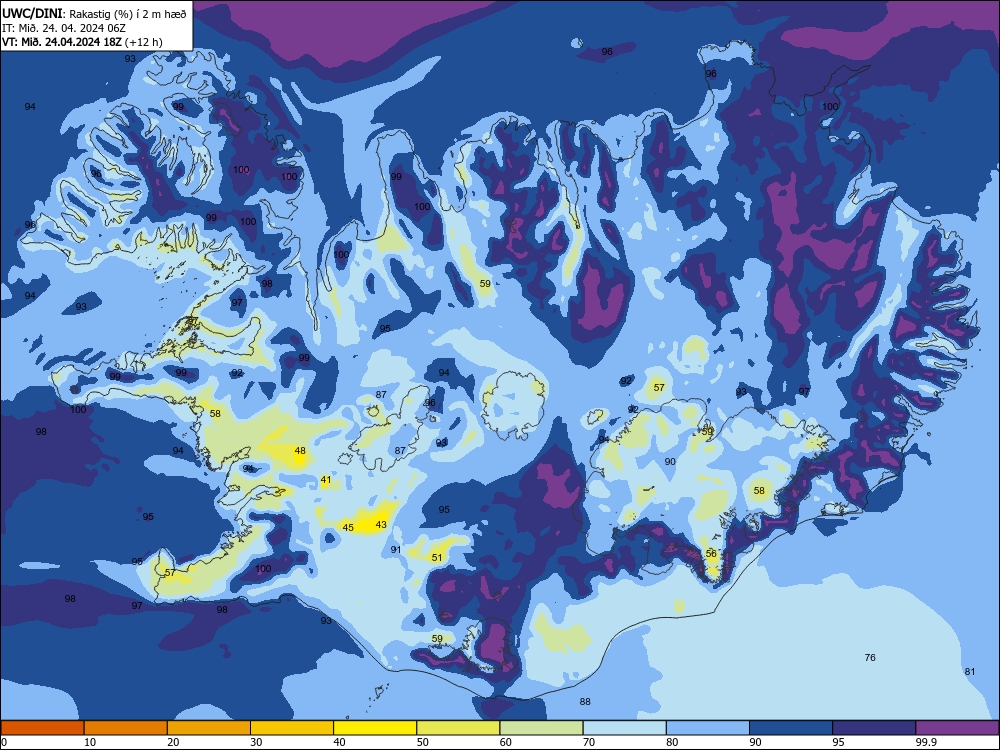Click the value 56 on the southeast coast

[x=711, y=554]
